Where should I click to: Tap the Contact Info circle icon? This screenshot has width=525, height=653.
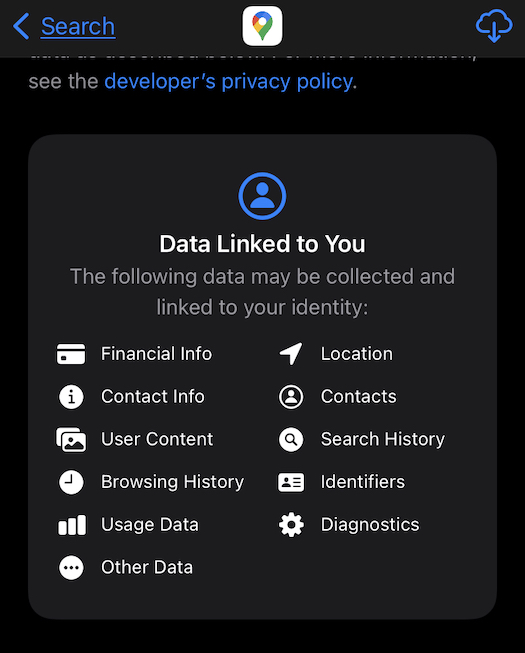71,396
